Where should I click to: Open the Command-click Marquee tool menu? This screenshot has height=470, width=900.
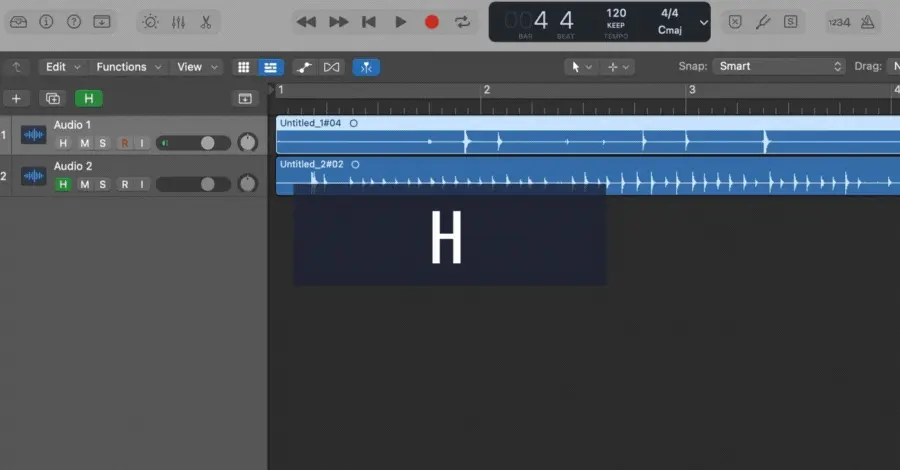point(618,67)
